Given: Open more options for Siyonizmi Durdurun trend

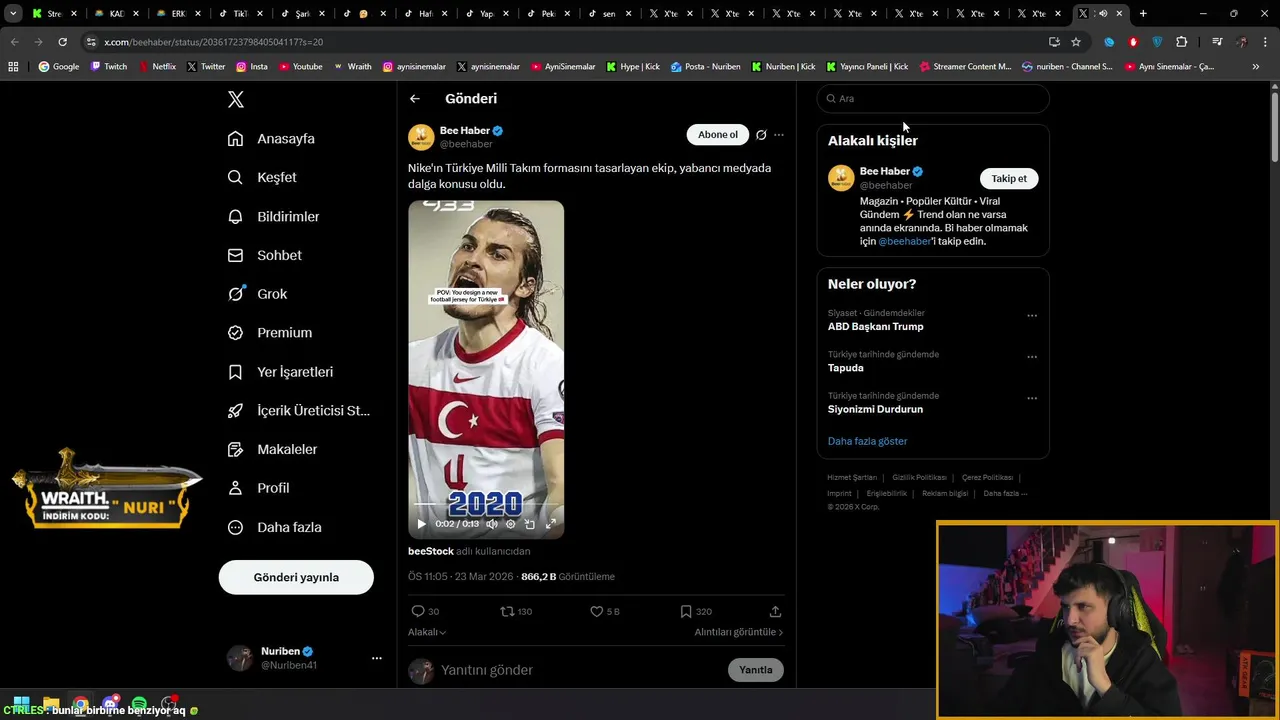Looking at the screenshot, I should 1032,398.
